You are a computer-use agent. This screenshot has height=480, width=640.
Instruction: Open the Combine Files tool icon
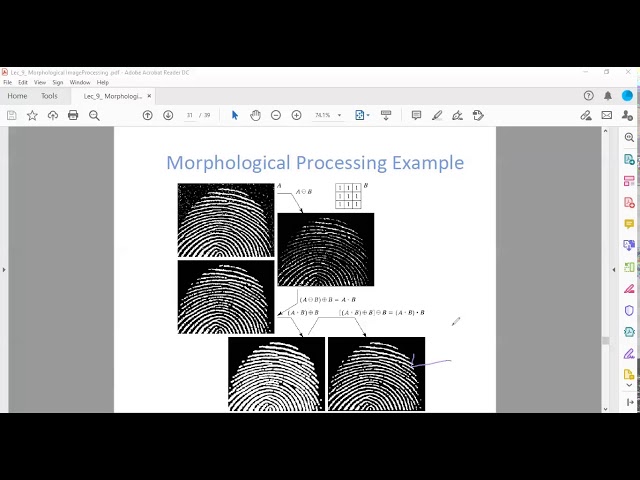(x=629, y=245)
